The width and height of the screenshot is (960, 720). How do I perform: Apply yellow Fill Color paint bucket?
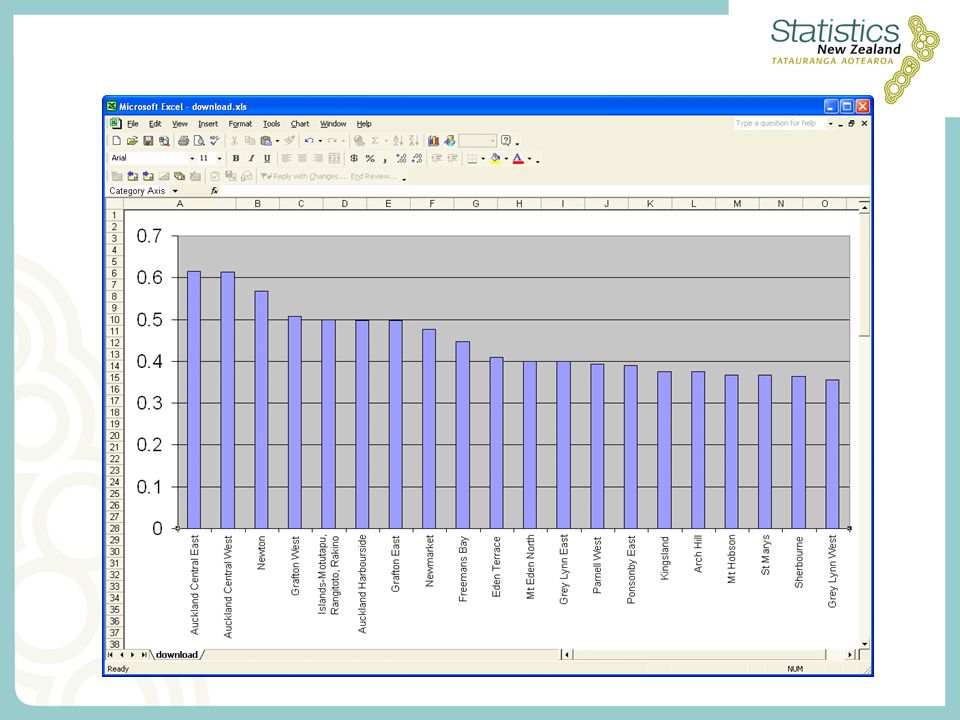495,159
